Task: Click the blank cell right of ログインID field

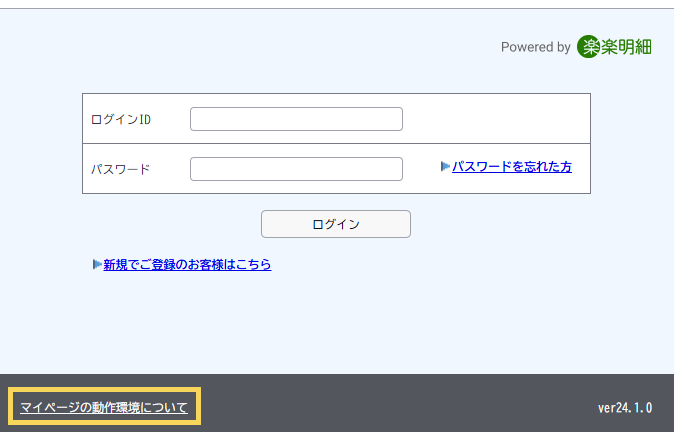Action: (495, 119)
